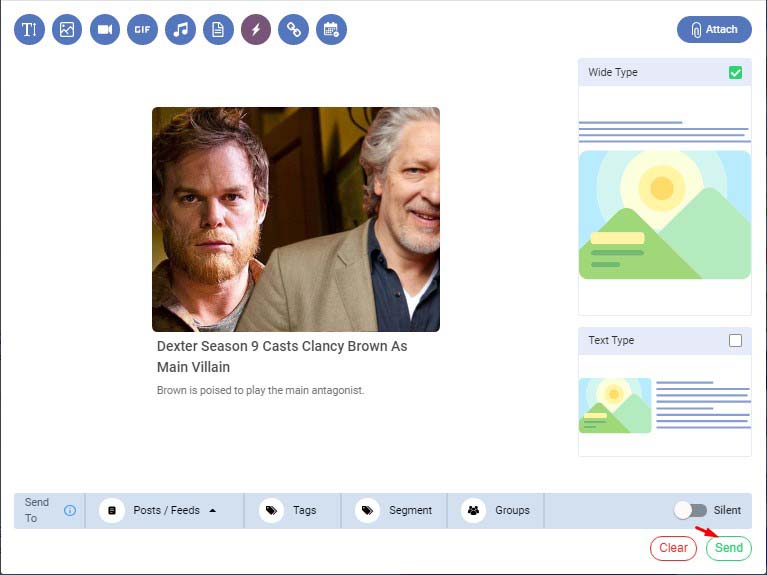
Task: Select the Document file icon
Action: pyautogui.click(x=218, y=30)
